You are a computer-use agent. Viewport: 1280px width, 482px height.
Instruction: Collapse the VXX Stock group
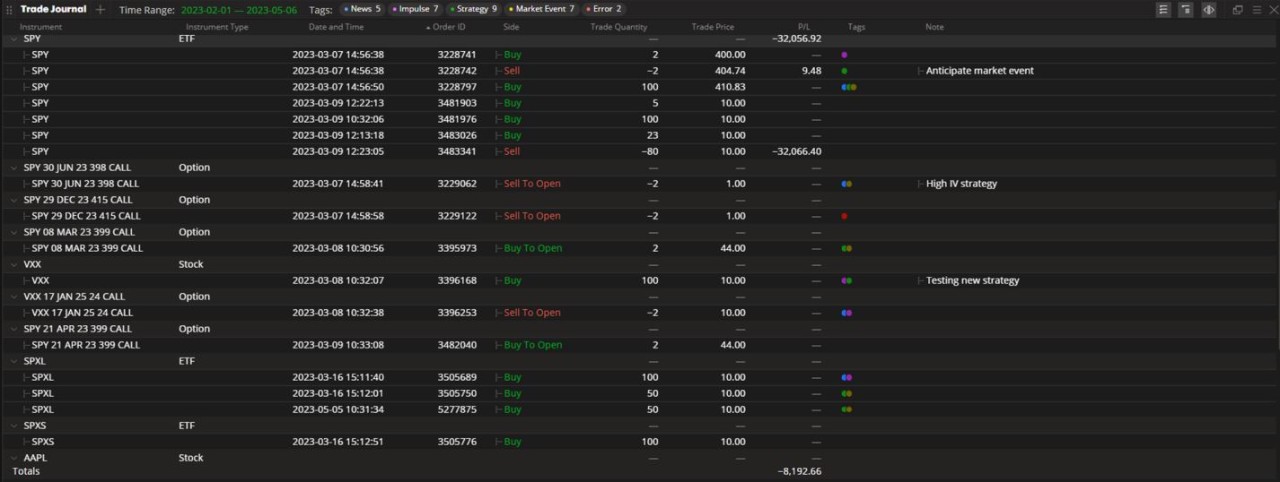pos(14,264)
